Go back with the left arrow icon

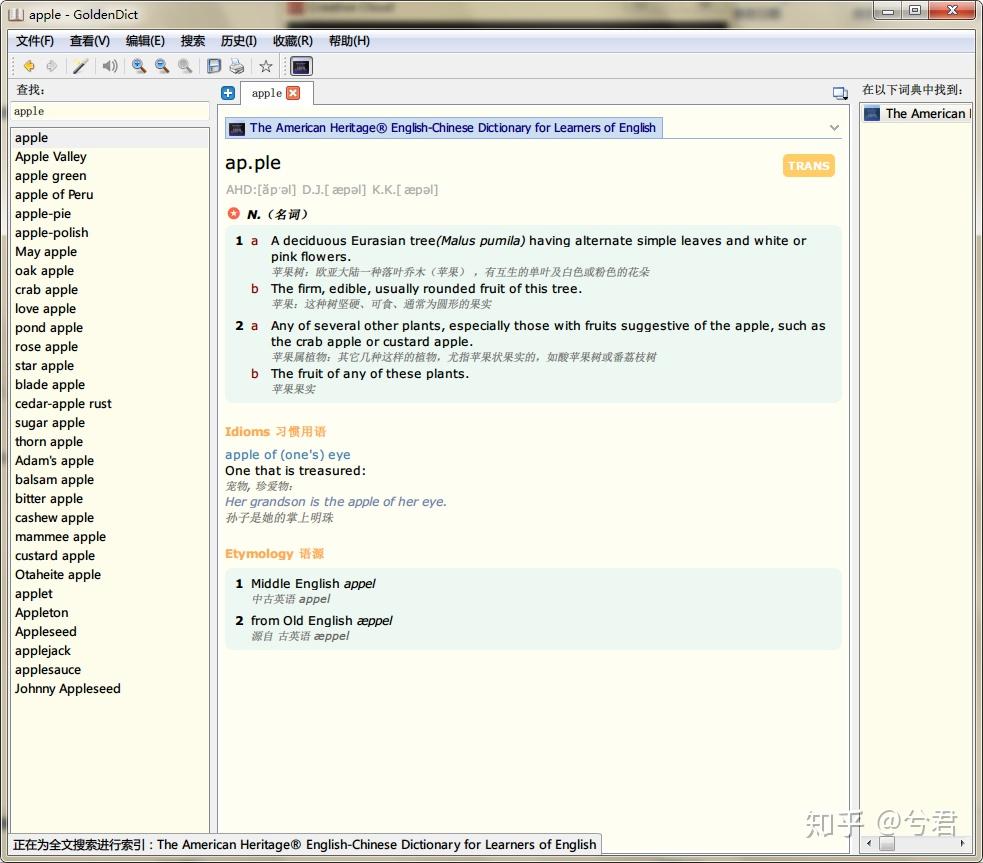point(29,66)
